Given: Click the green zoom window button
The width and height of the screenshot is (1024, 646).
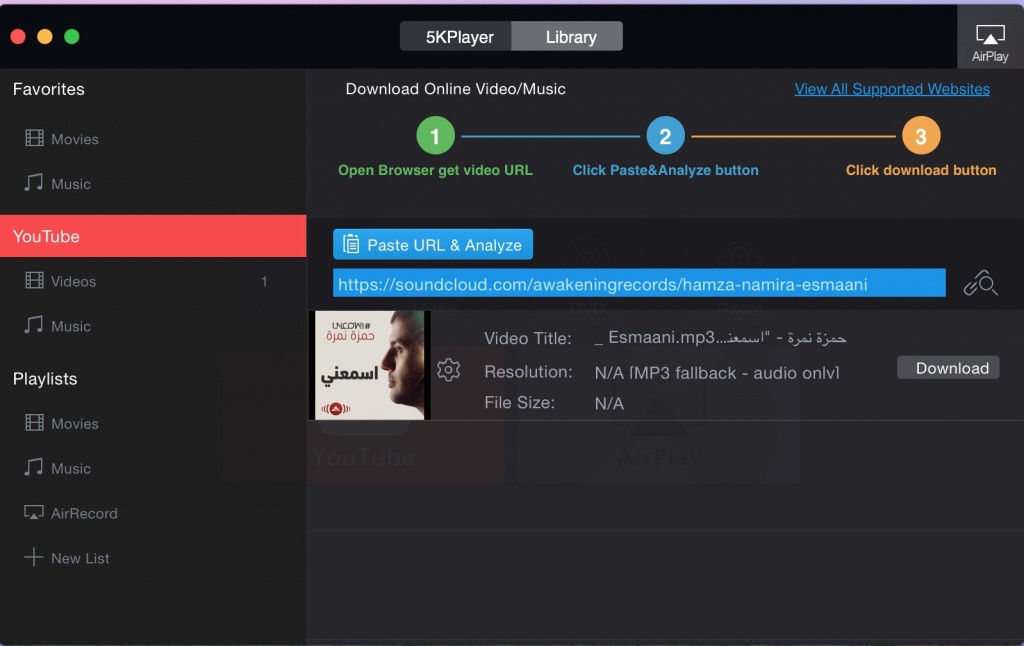Looking at the screenshot, I should (72, 37).
